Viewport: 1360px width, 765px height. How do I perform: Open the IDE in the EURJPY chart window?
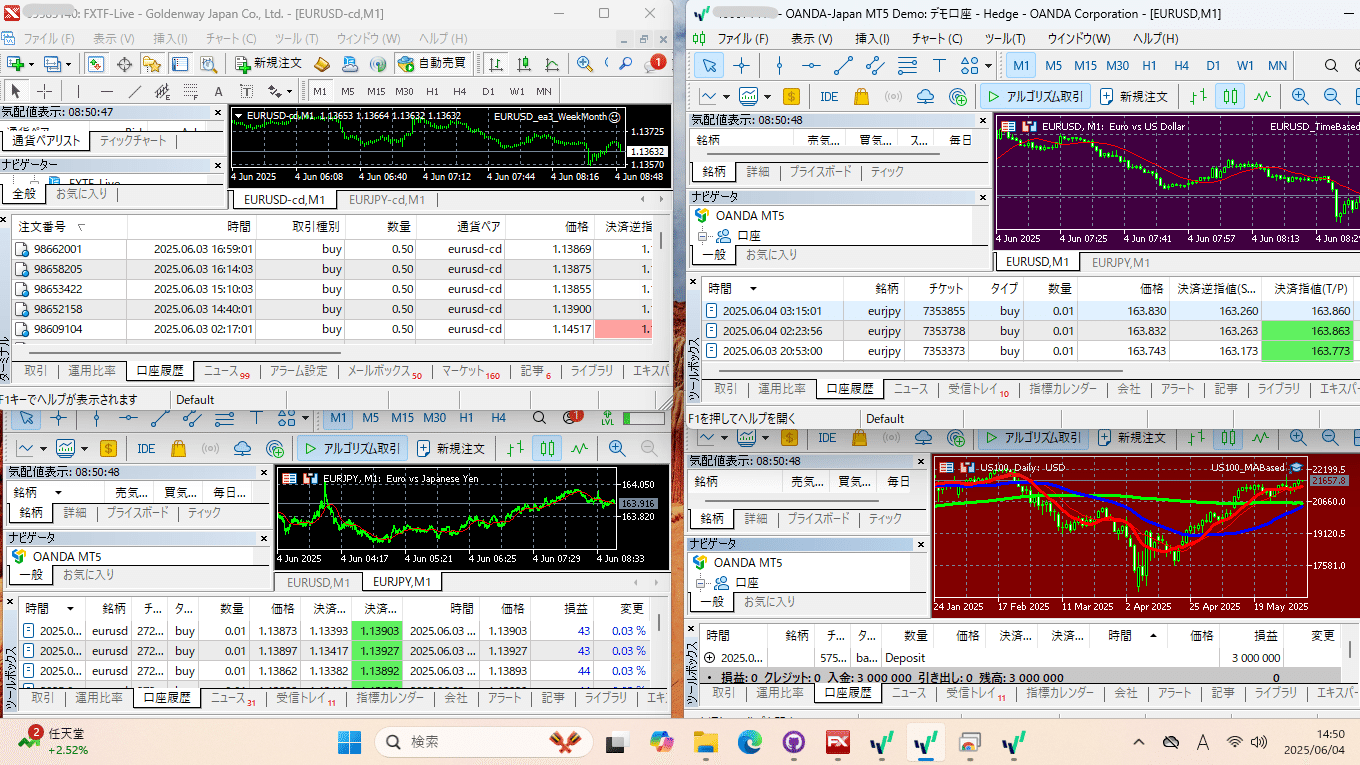pyautogui.click(x=146, y=448)
